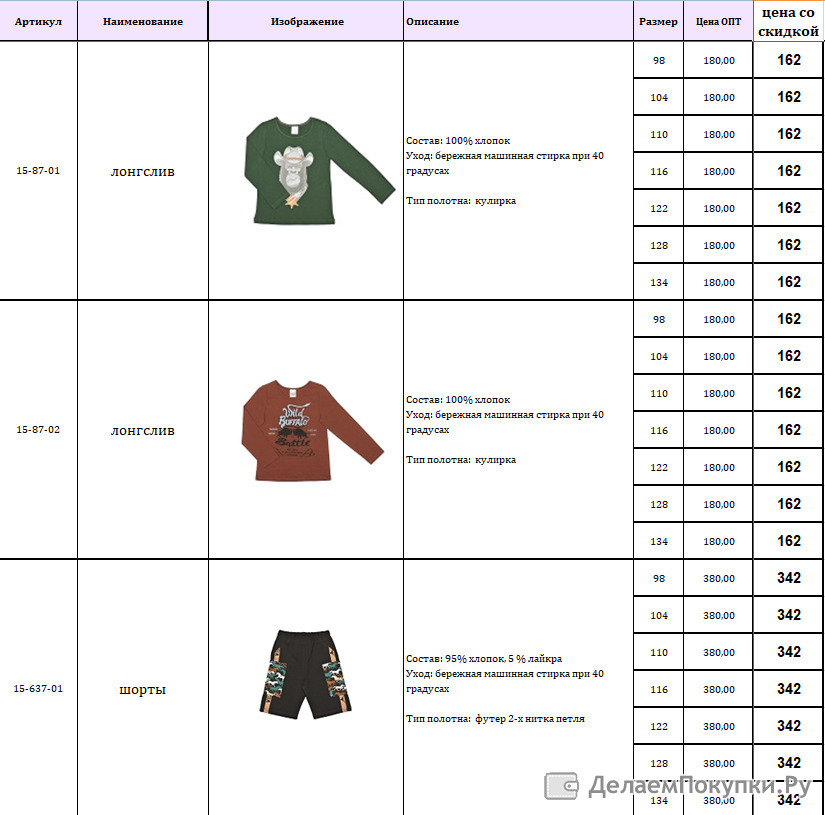Screen dimensions: 825x815
Task: Click discount price 162 for size 104, article 15-87-02
Action: pyautogui.click(x=788, y=356)
